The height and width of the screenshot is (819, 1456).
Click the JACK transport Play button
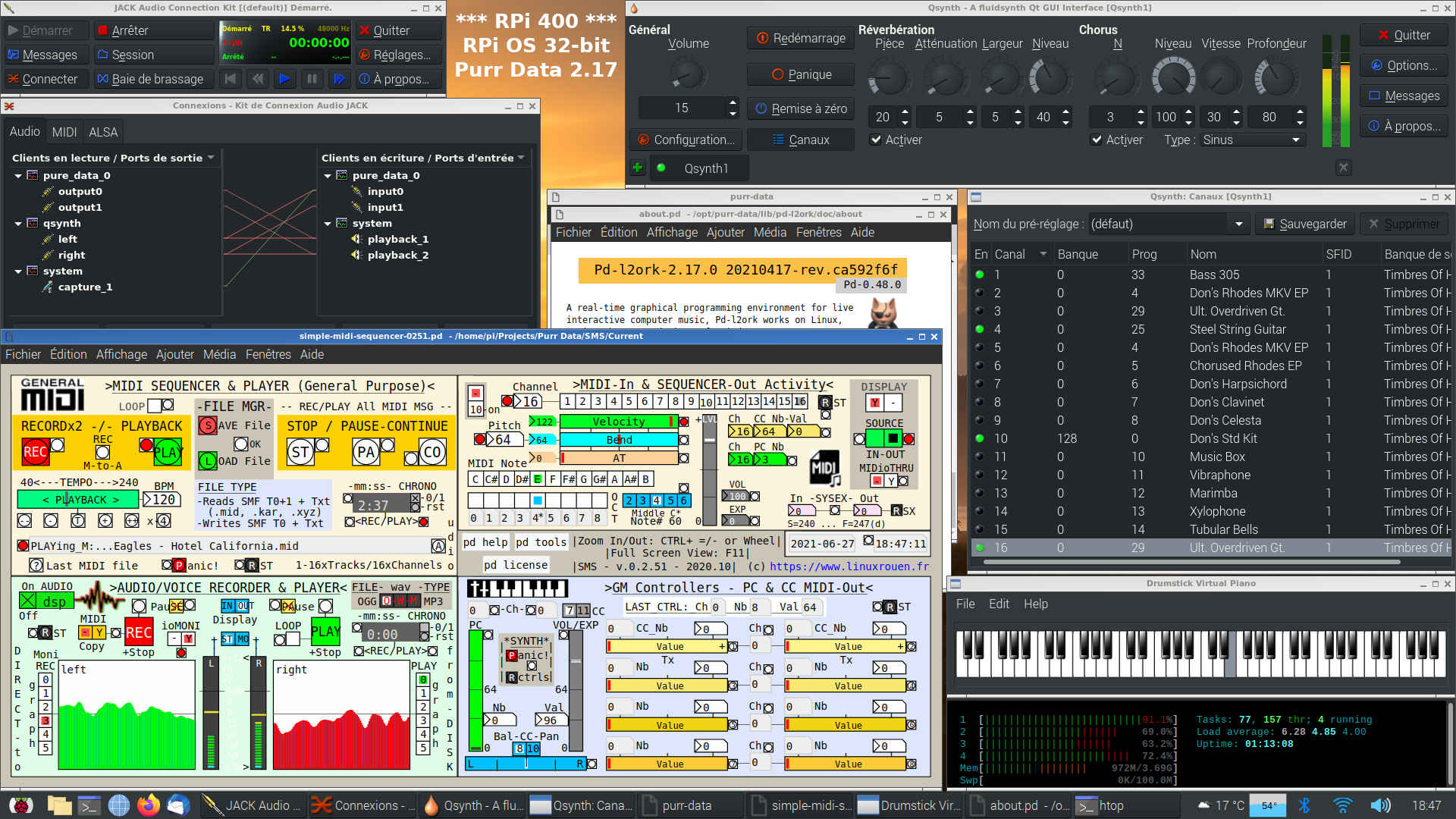(284, 79)
